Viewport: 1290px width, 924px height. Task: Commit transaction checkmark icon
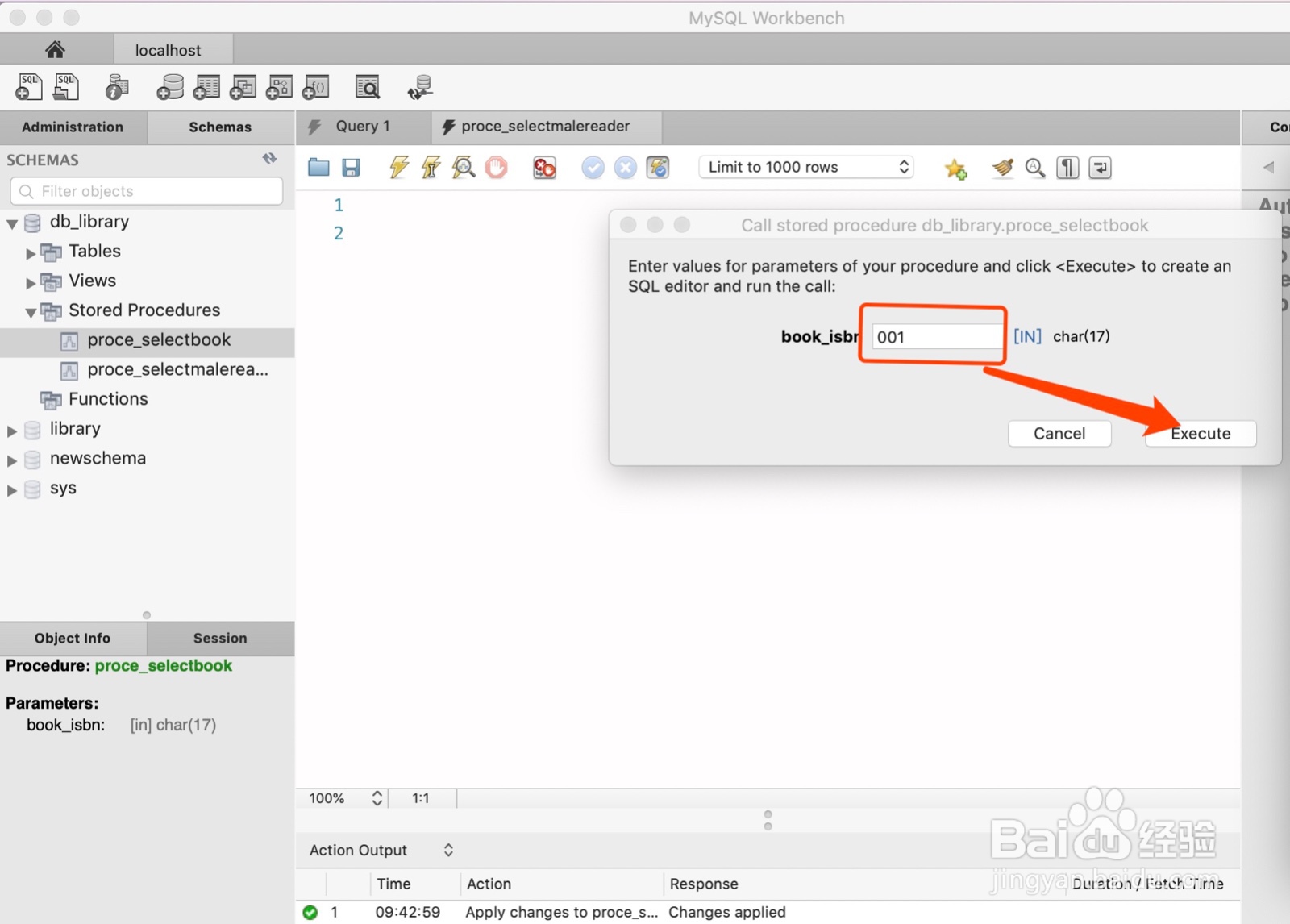point(593,167)
